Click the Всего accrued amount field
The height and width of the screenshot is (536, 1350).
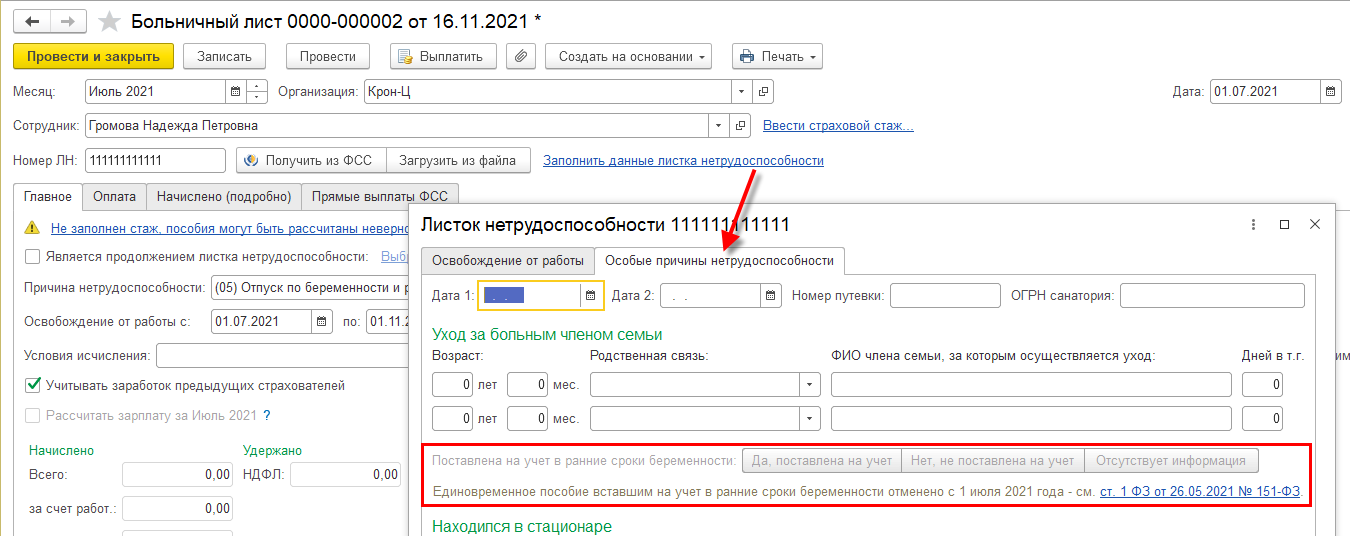click(x=178, y=475)
